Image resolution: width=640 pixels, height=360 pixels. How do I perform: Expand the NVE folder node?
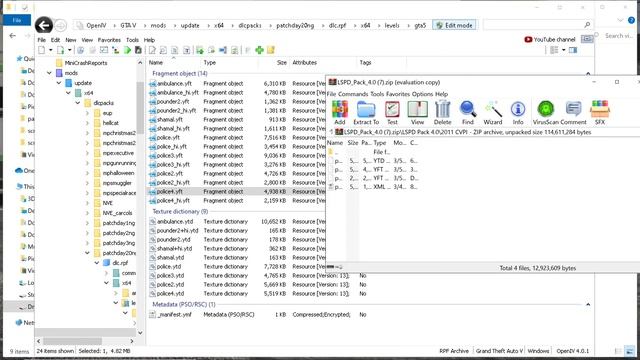pyautogui.click(x=87, y=203)
